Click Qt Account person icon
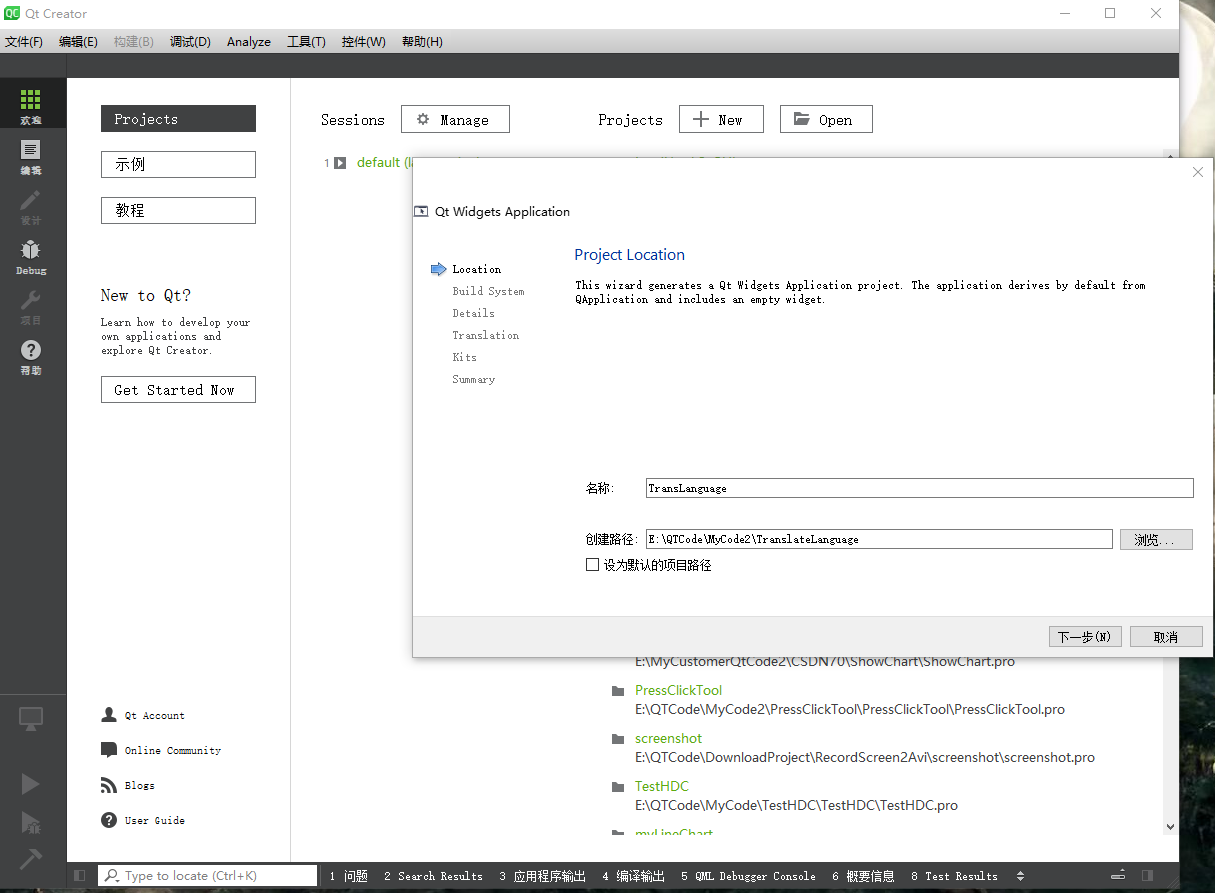The height and width of the screenshot is (893, 1215). [x=109, y=715]
